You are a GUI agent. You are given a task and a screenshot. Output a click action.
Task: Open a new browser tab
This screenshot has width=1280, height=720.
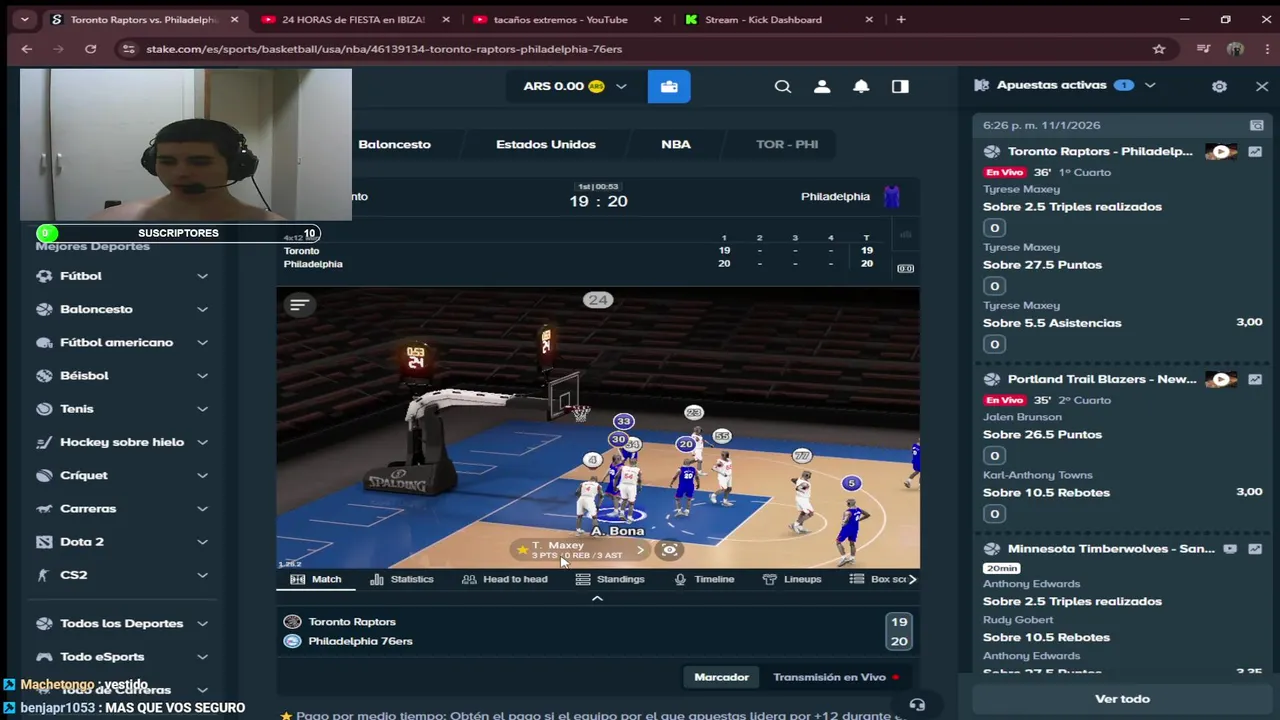pyautogui.click(x=901, y=19)
